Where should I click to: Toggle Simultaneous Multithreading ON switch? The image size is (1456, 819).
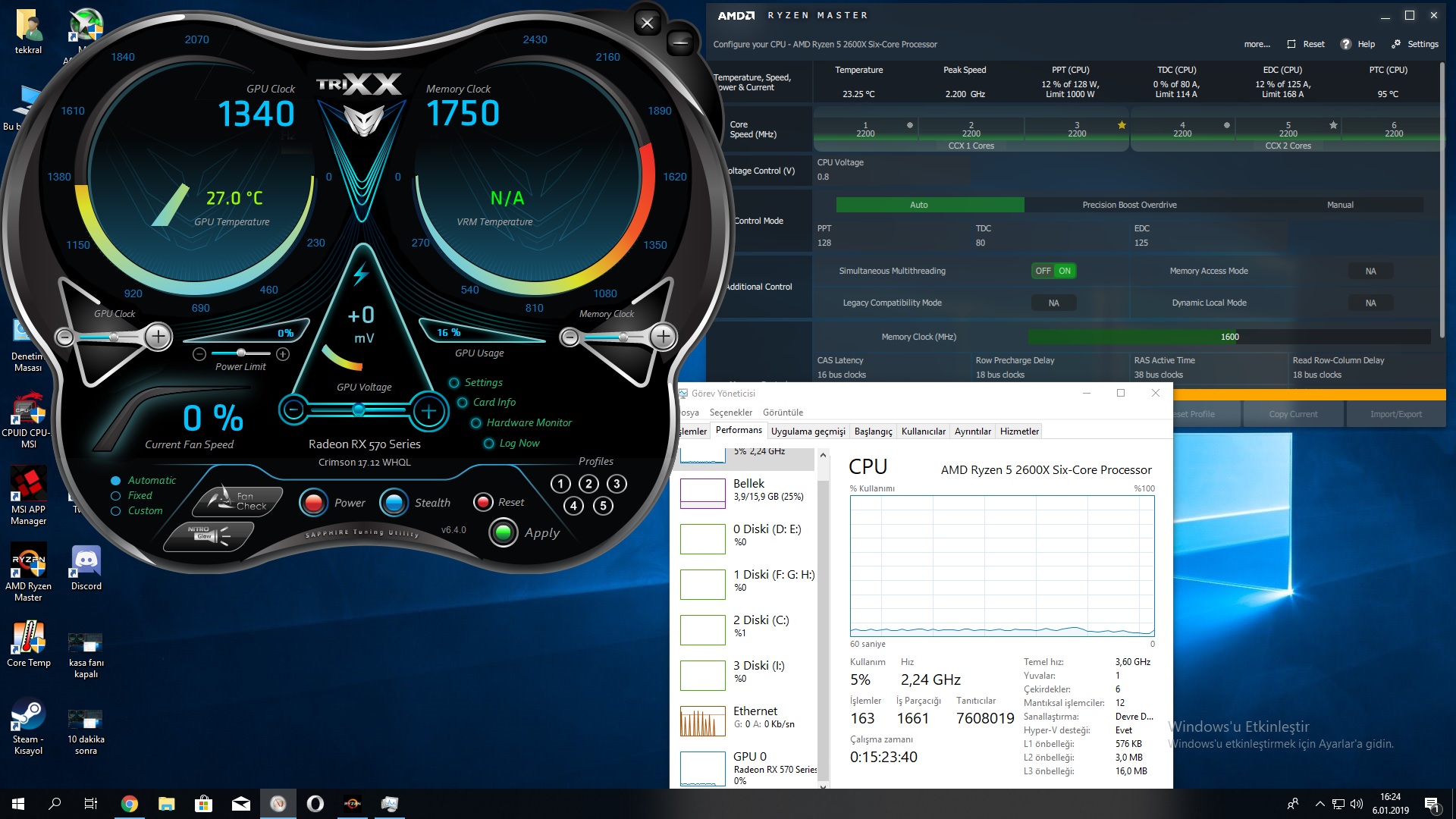[x=1054, y=271]
